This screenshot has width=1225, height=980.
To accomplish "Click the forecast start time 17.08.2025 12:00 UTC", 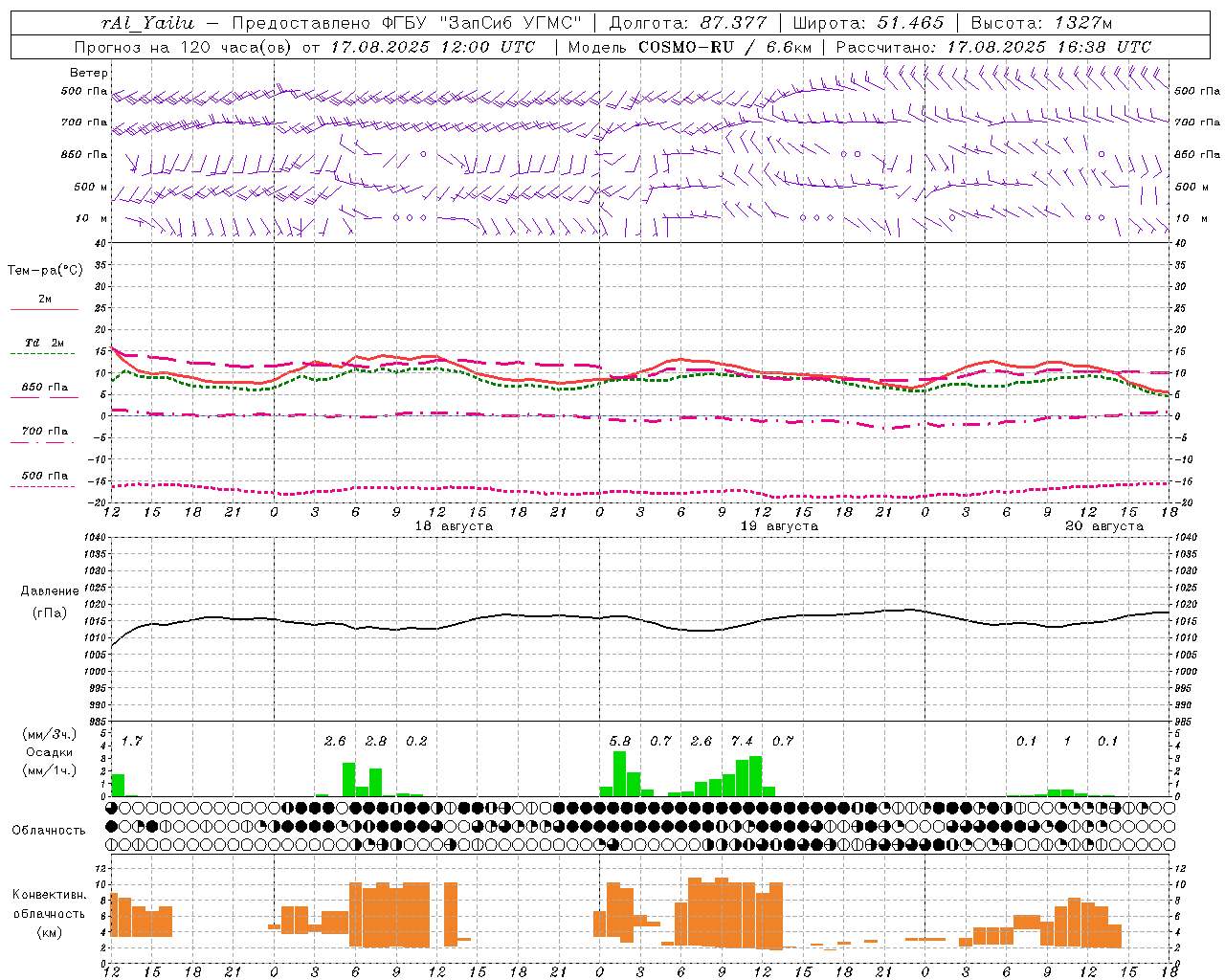I will 433,47.
